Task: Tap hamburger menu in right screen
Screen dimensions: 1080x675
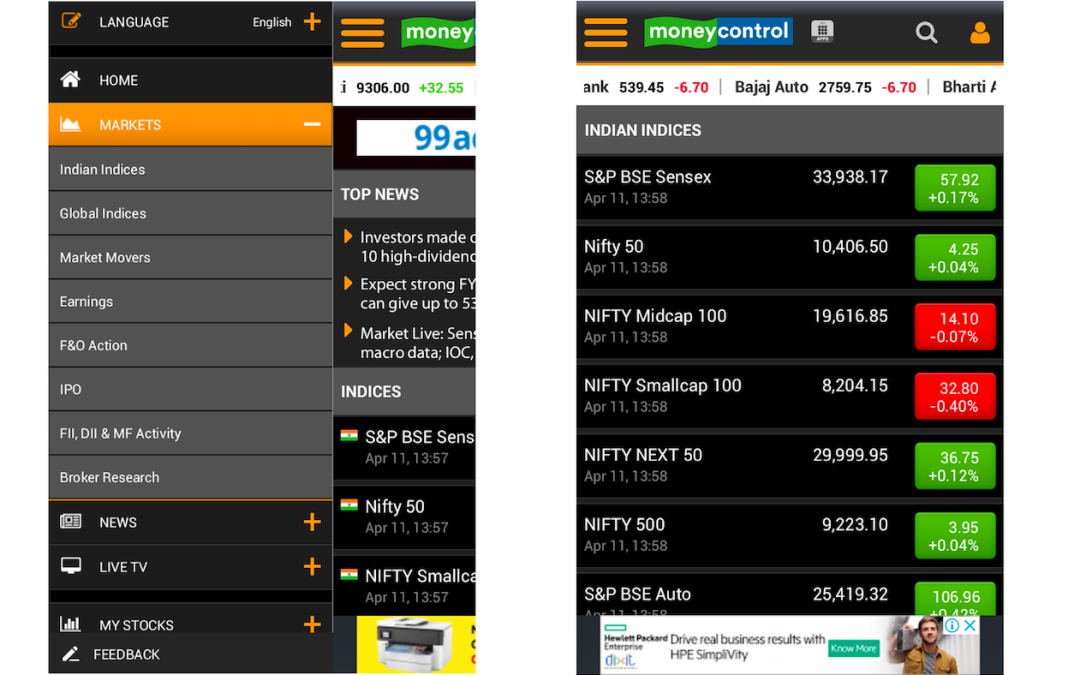Action: coord(605,32)
